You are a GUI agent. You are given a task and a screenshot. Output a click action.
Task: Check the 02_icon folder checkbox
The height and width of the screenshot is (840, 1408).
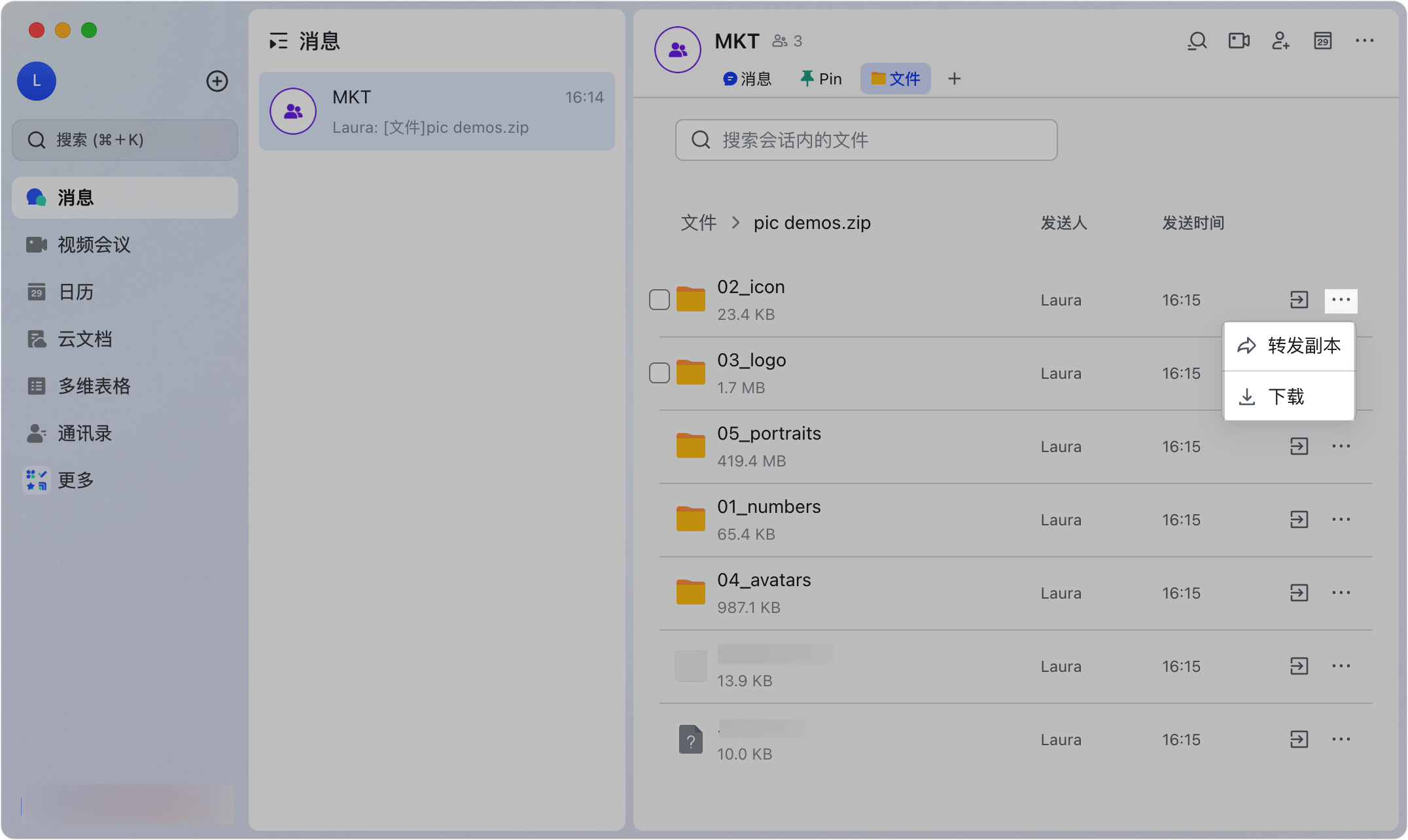659,300
